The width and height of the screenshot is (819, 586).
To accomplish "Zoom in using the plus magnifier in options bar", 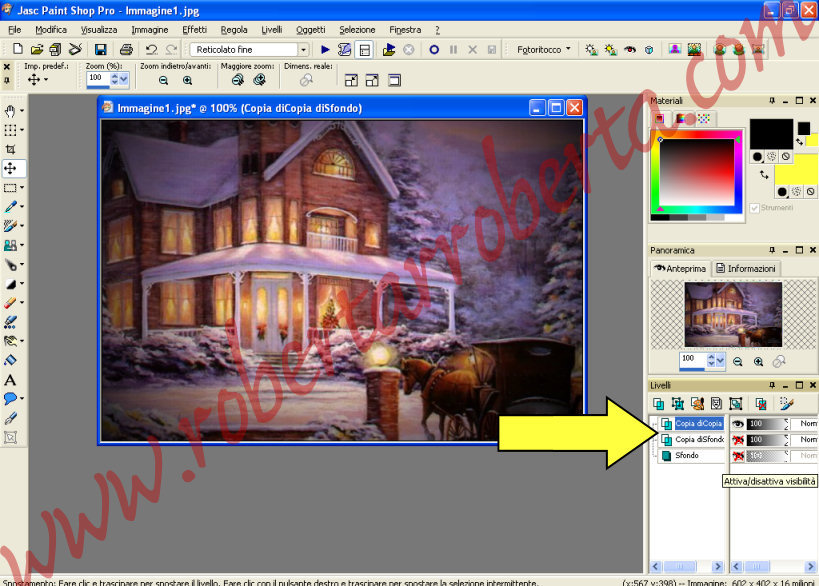I will [x=188, y=80].
